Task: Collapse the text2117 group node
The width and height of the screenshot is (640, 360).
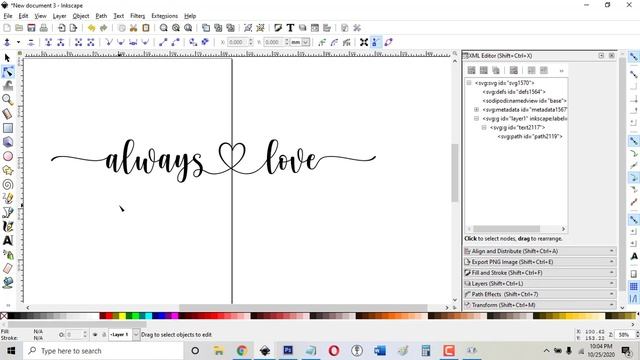Action: 484,127
